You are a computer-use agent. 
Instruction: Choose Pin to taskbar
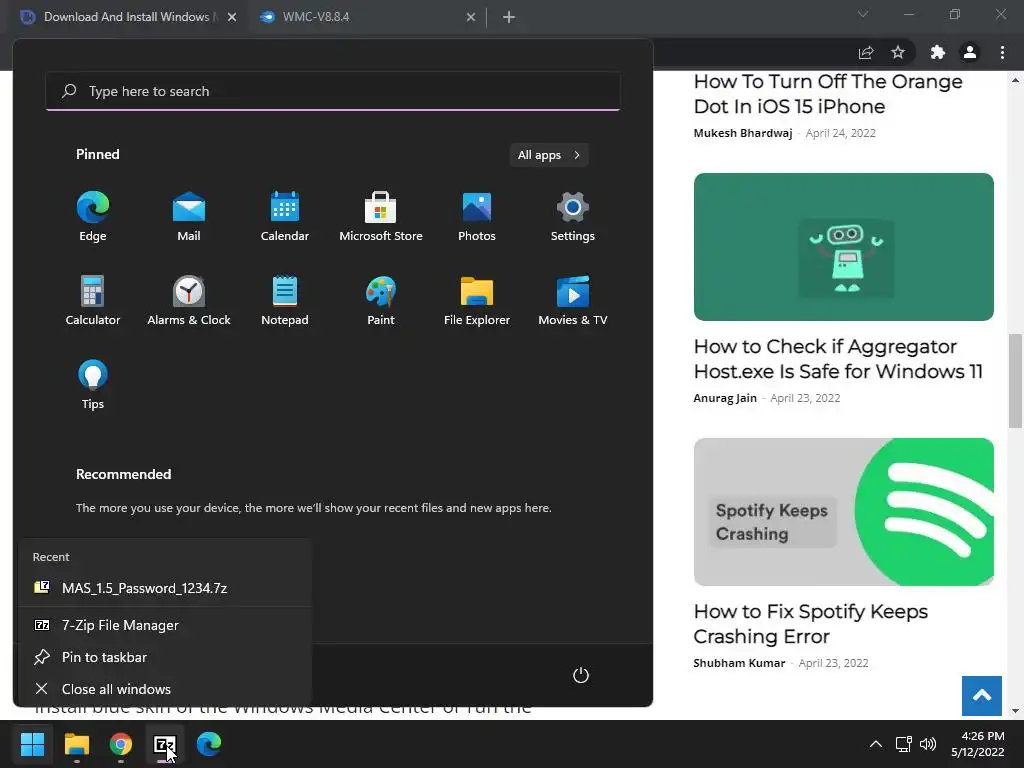[x=165, y=657]
